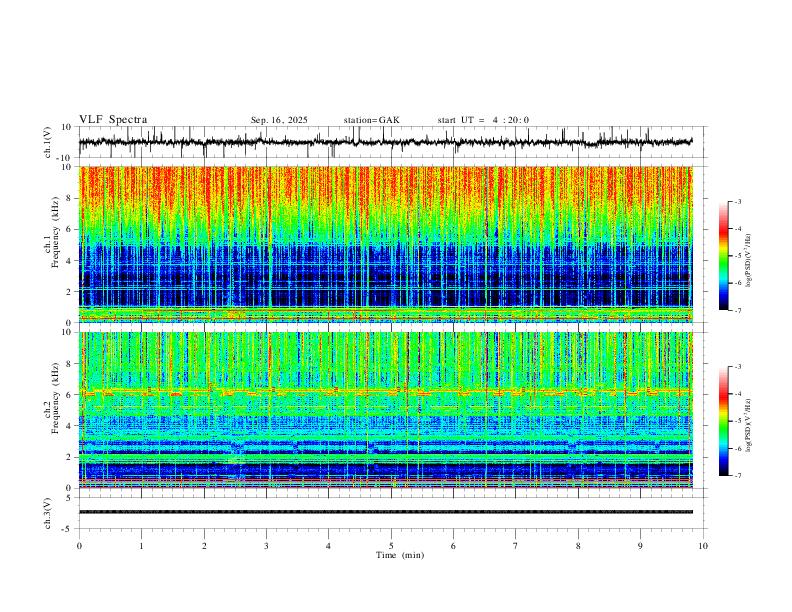Screen dimensions: 792x612
Task: Click the 'start UT = 4 :20: 0' label
Action: pos(483,120)
